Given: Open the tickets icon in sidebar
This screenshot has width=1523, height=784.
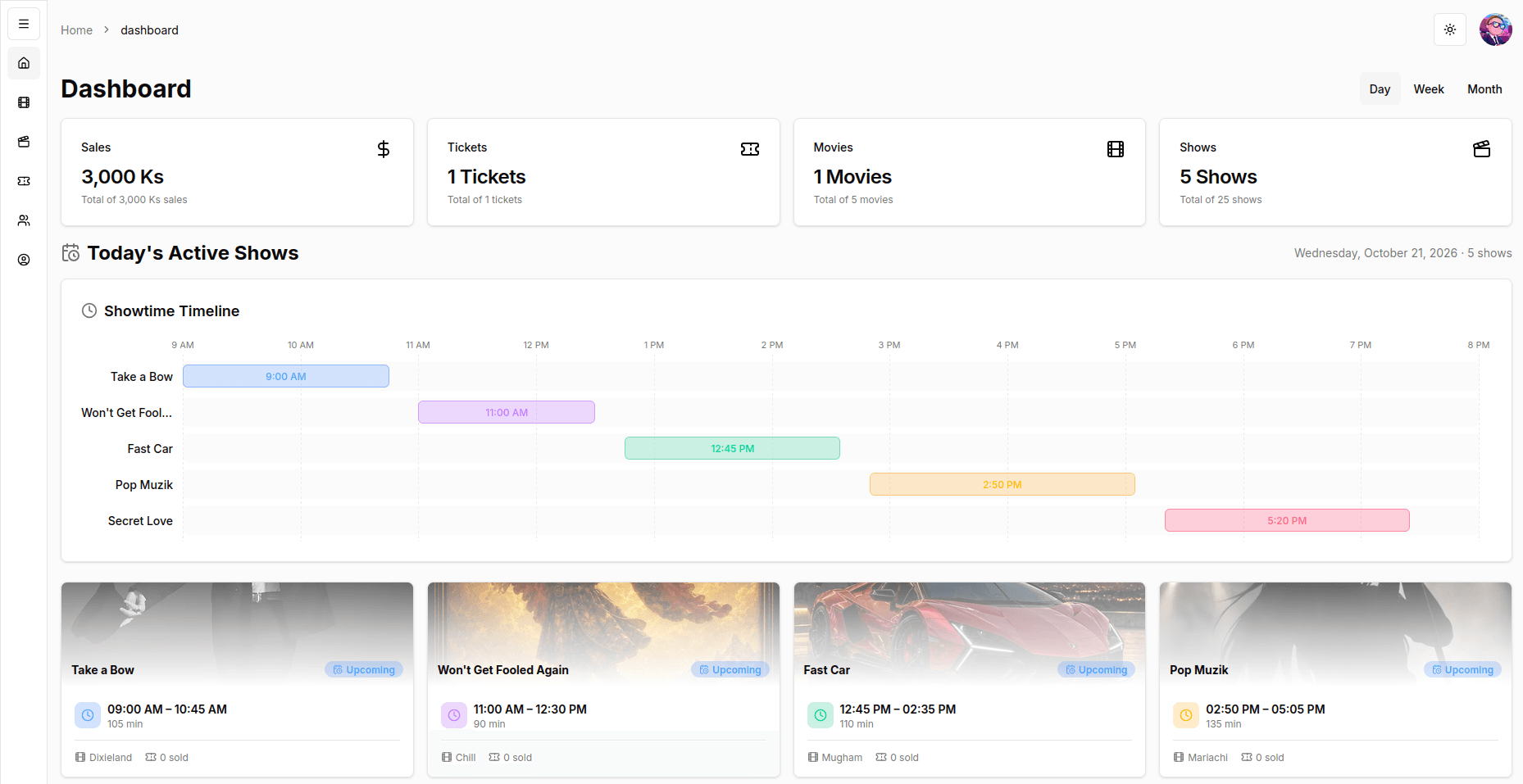Looking at the screenshot, I should tap(24, 181).
